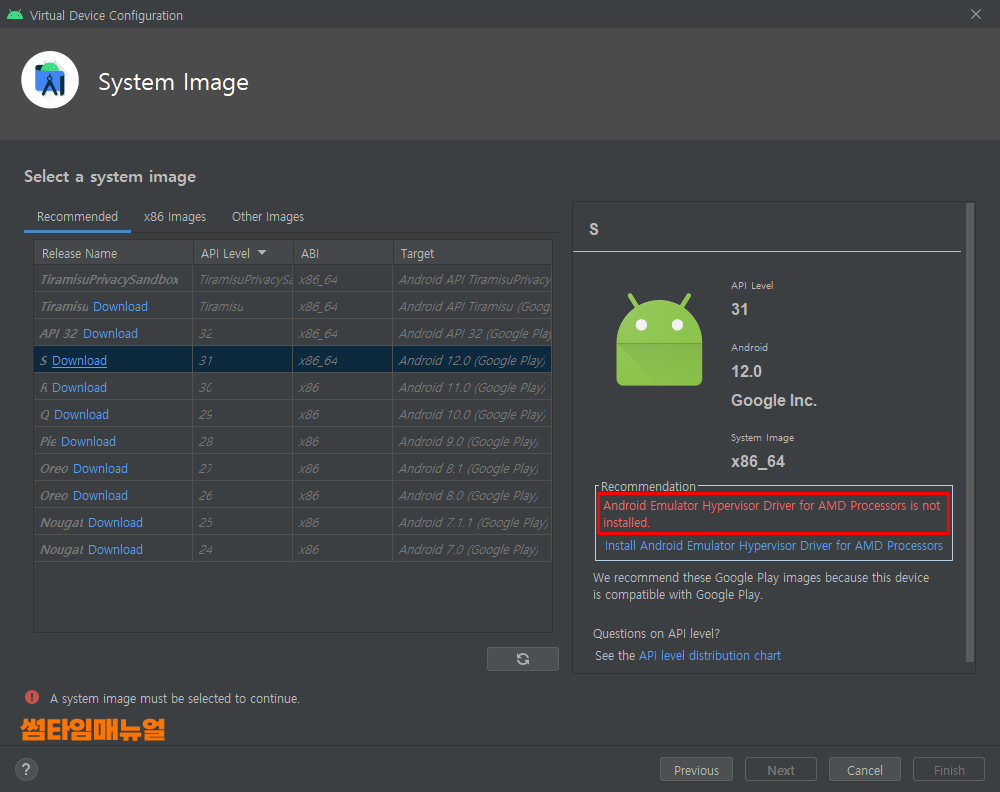Screen dimensions: 1000x792
Task: Click the Previous button
Action: [696, 770]
